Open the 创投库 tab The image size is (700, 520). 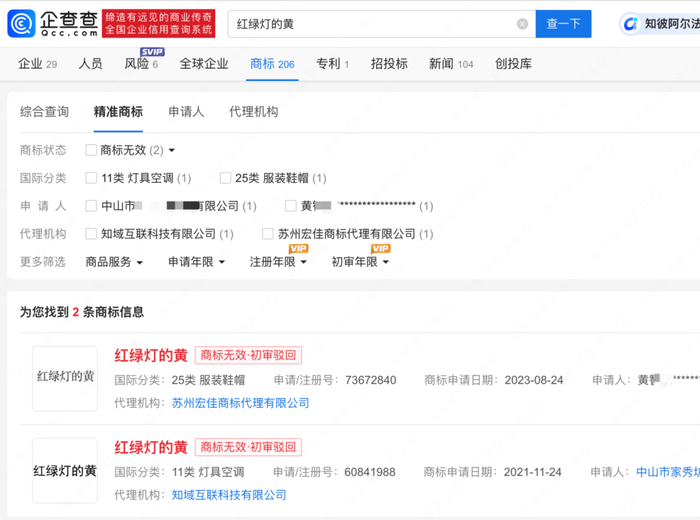tap(513, 64)
